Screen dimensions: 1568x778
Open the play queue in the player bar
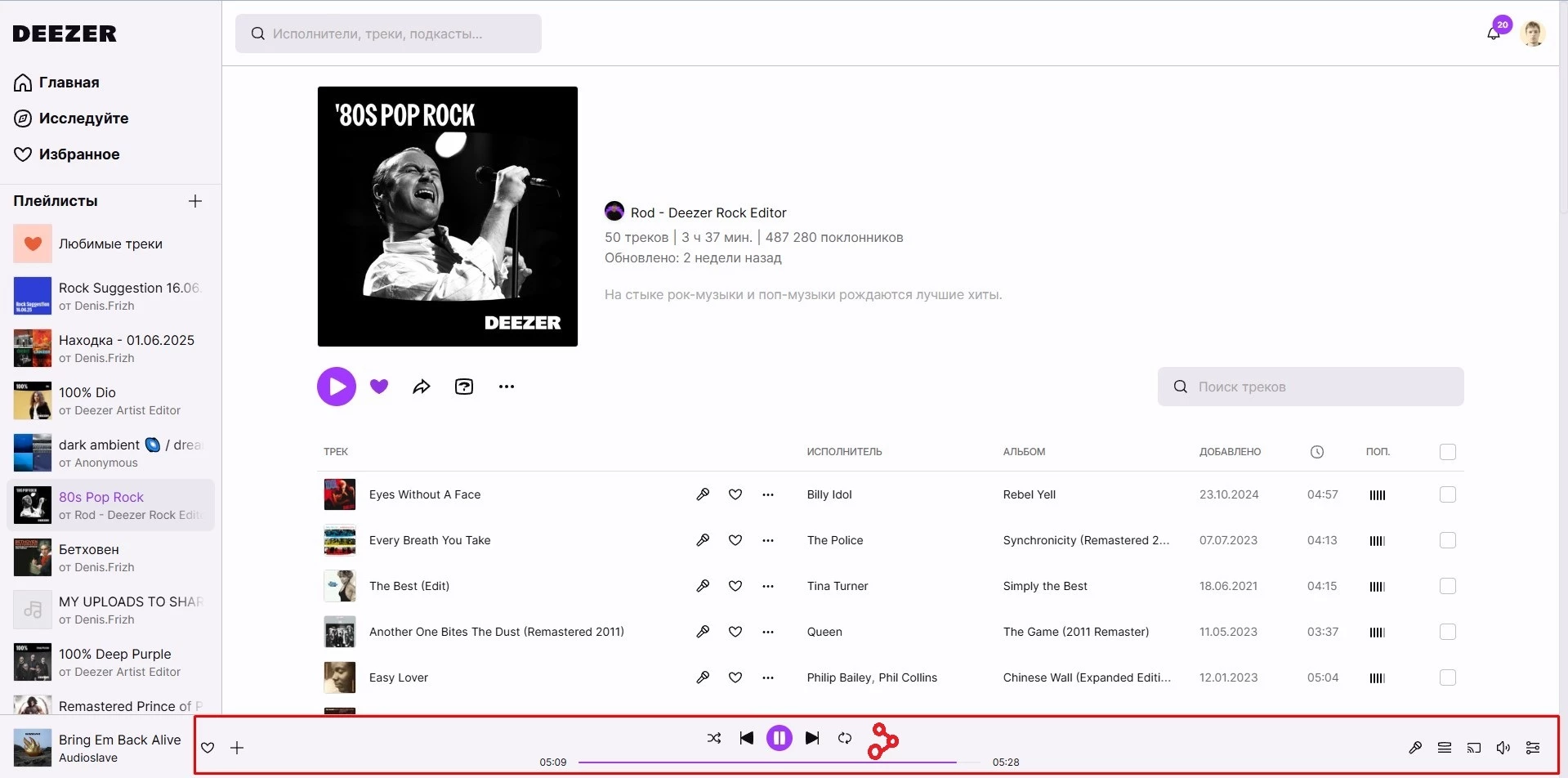pyautogui.click(x=1445, y=748)
